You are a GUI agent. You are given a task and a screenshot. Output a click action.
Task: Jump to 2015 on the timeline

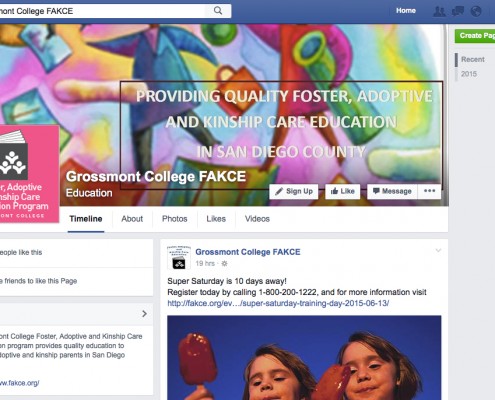tap(469, 74)
